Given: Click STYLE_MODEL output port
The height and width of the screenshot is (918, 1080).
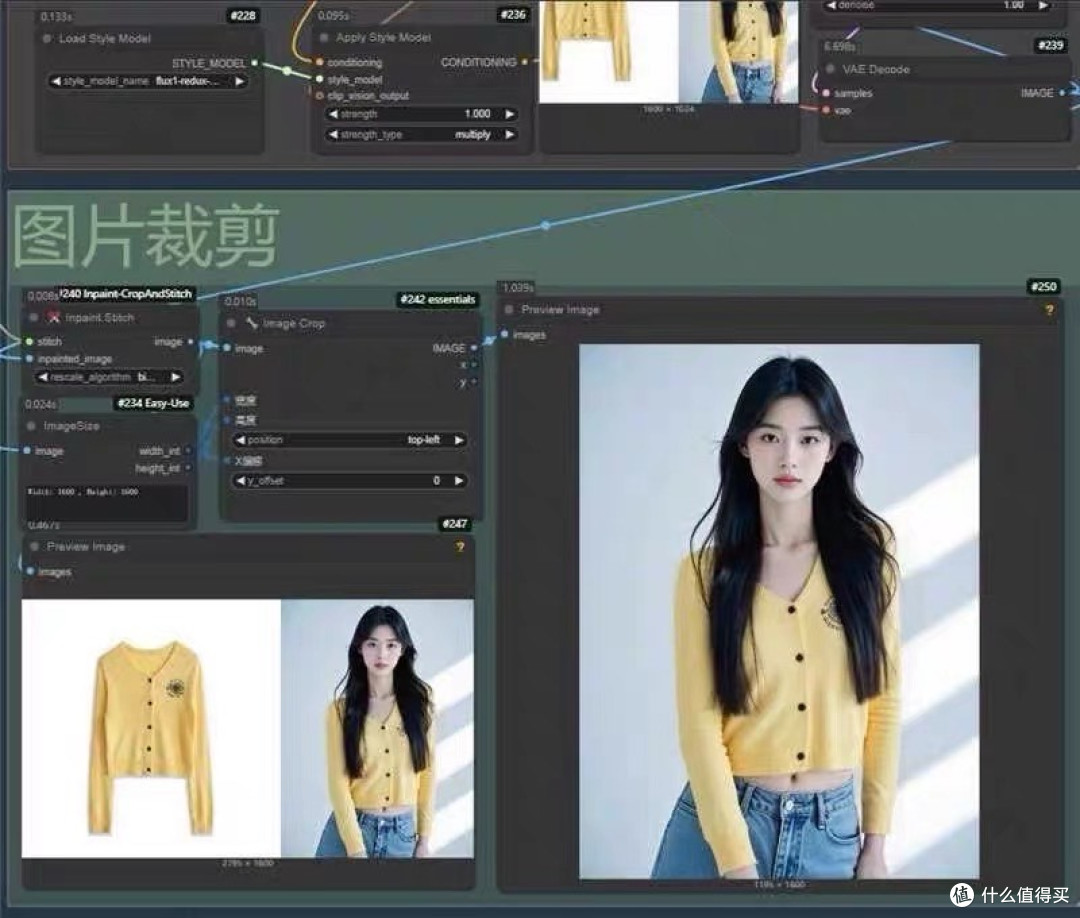Looking at the screenshot, I should click(x=255, y=63).
